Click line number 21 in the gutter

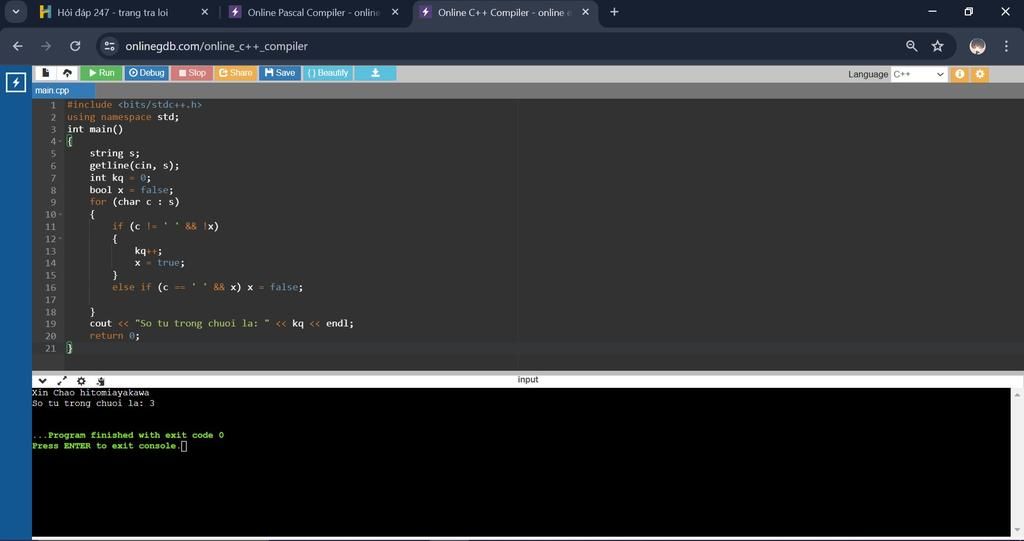click(x=50, y=348)
